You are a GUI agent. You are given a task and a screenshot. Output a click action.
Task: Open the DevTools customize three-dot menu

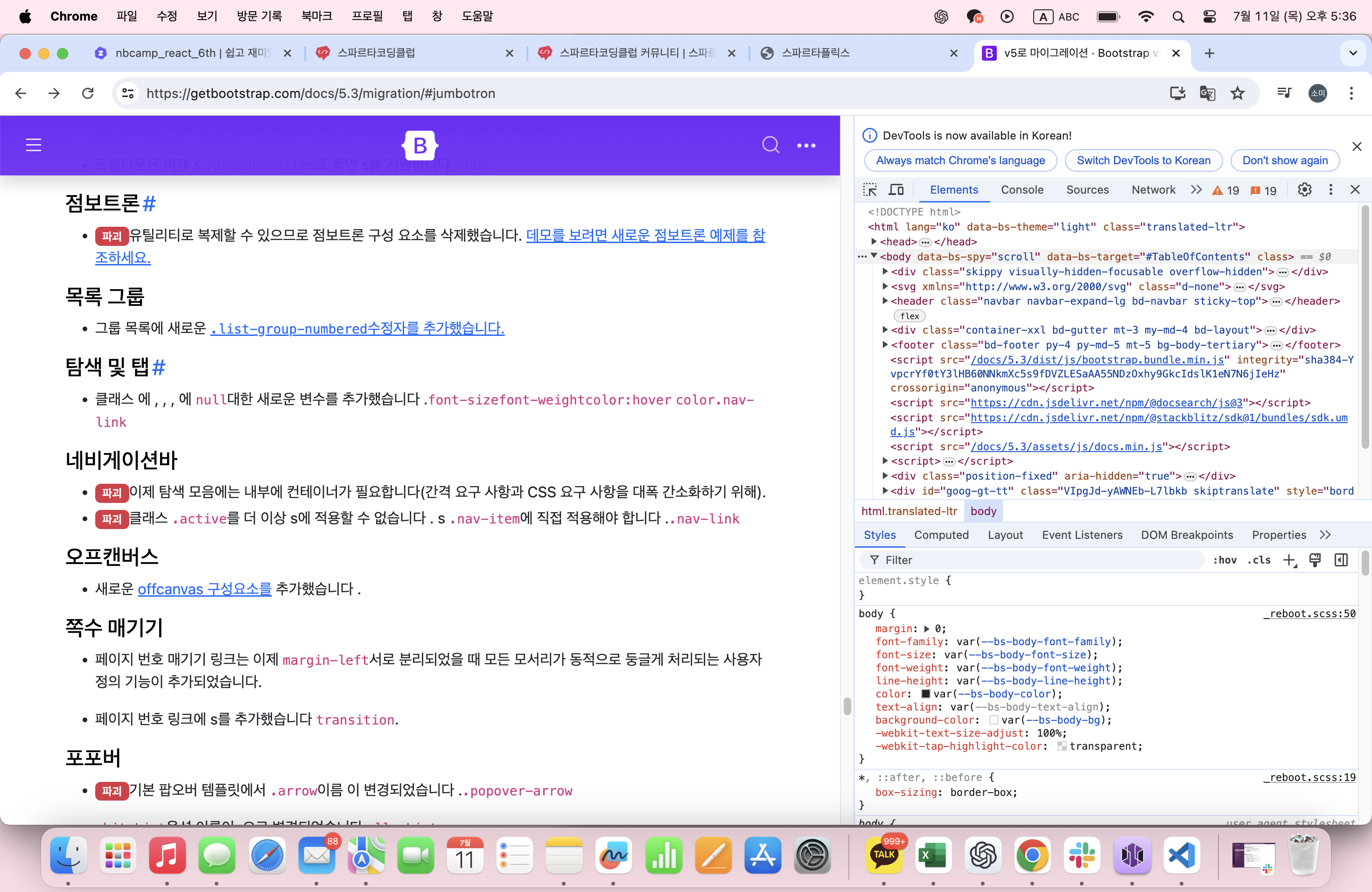1330,189
